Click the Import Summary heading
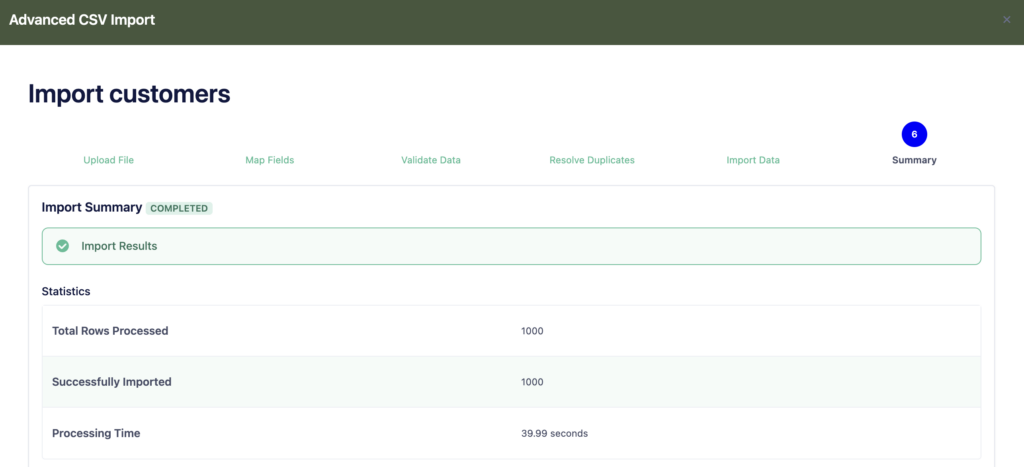Image resolution: width=1024 pixels, height=467 pixels. coord(91,208)
